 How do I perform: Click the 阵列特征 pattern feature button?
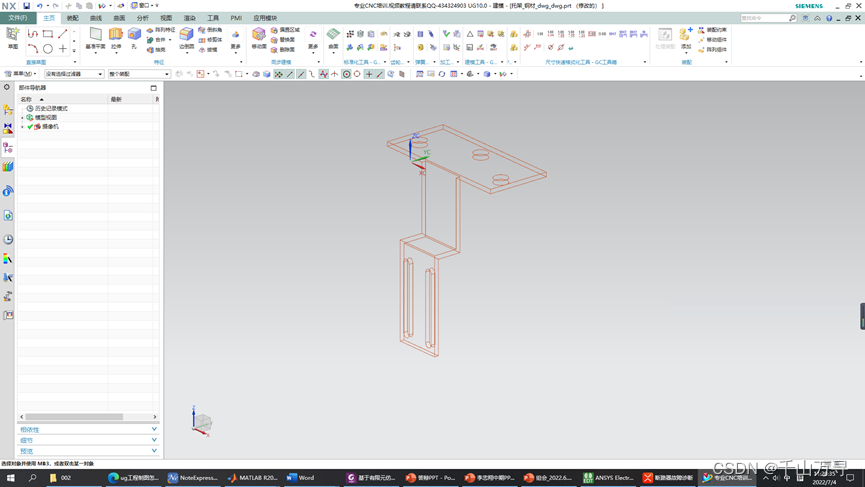tap(161, 30)
